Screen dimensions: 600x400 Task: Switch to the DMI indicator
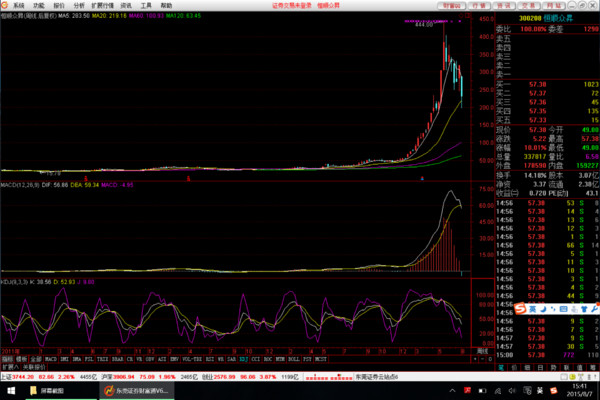(64, 359)
